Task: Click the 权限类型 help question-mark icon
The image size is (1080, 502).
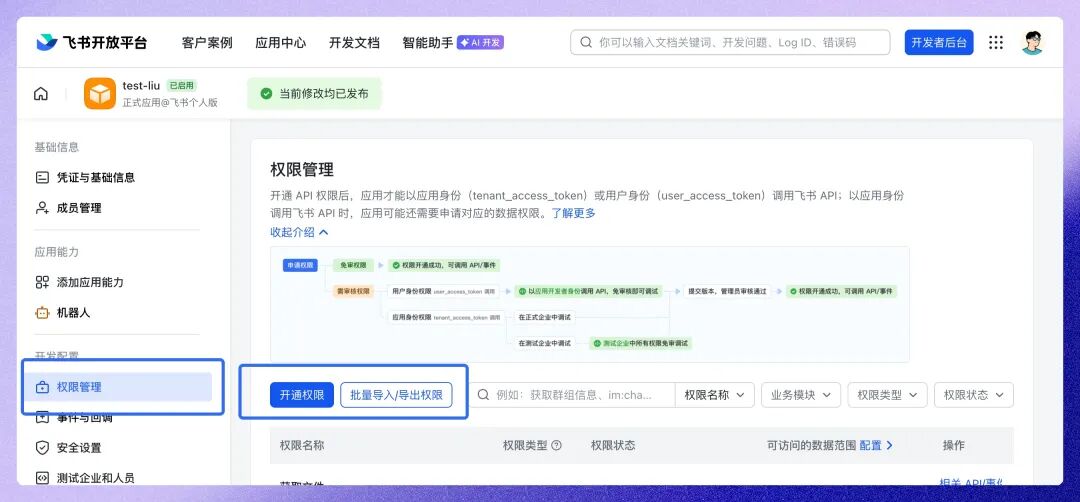Action: coord(557,446)
